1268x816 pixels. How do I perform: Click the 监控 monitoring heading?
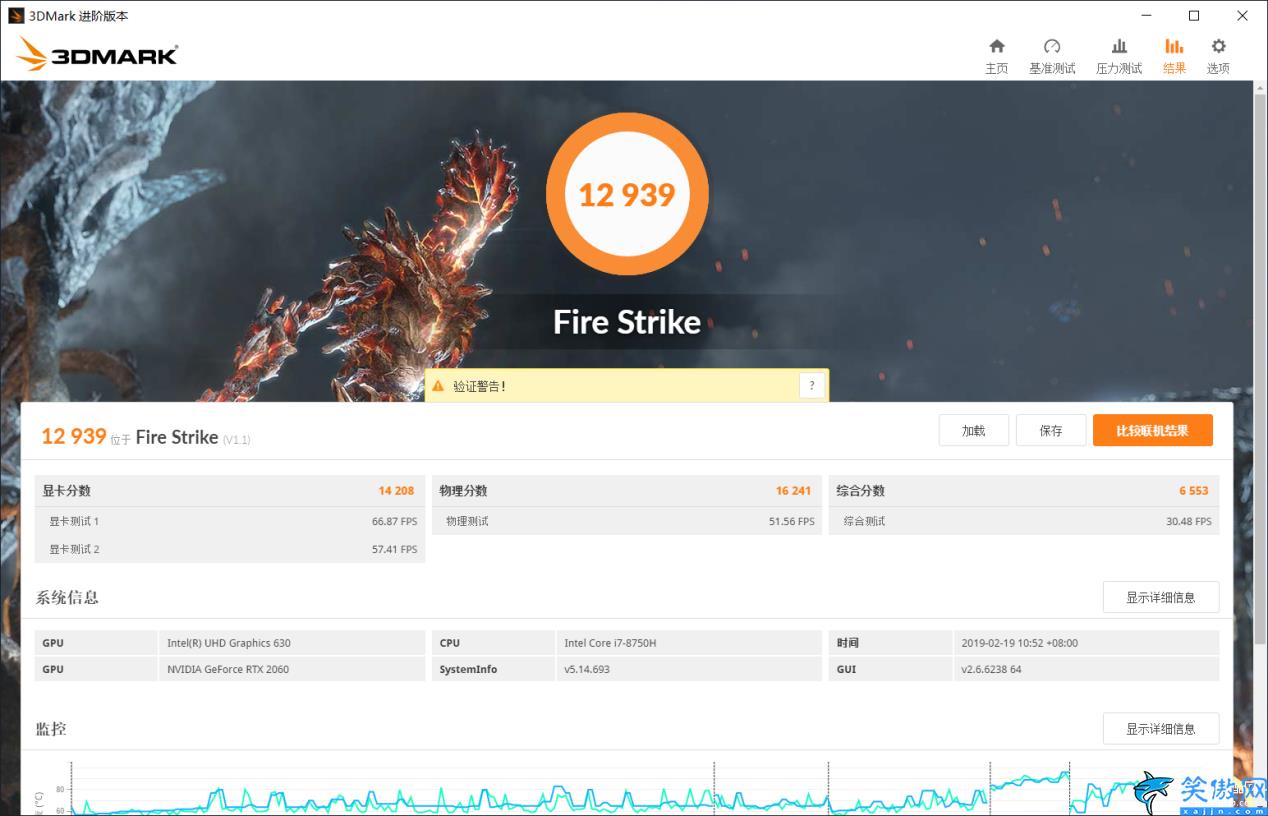tap(51, 729)
